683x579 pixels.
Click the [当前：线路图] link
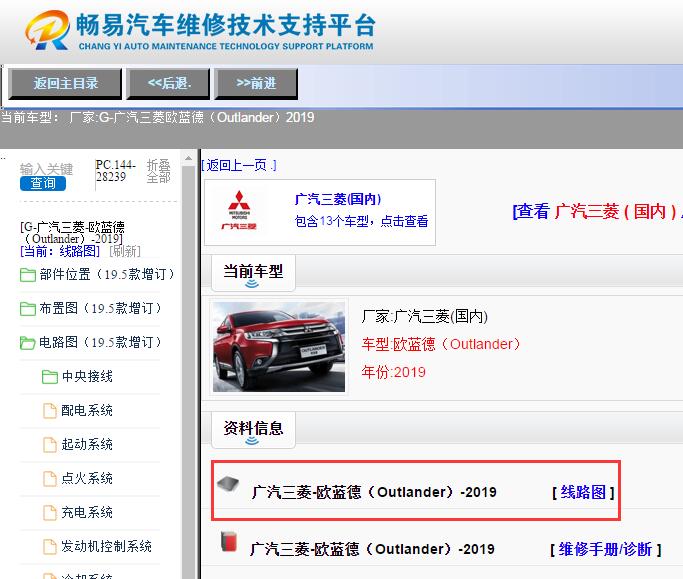[60, 251]
